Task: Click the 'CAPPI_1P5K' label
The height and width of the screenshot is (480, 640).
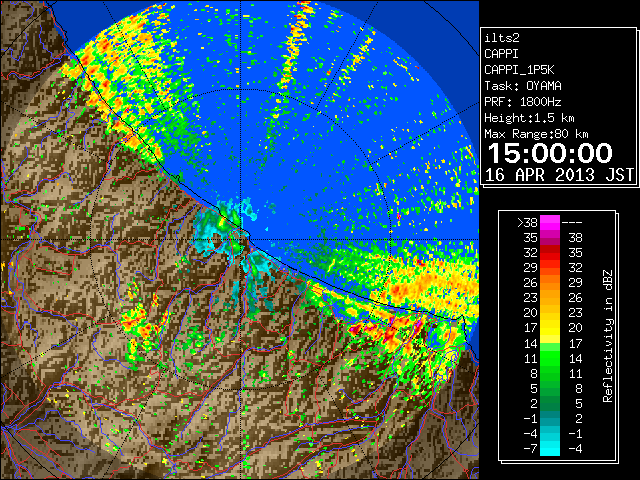Action: [x=519, y=70]
